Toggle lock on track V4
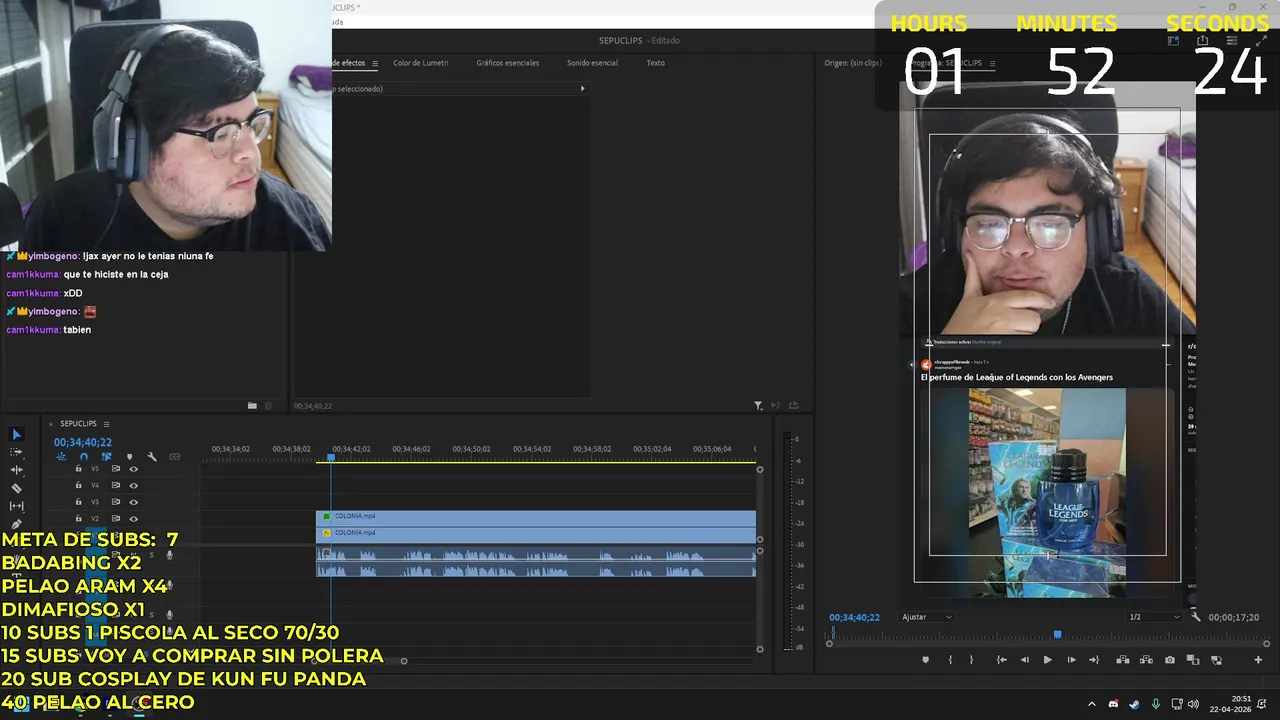This screenshot has width=1280, height=720. (x=78, y=485)
